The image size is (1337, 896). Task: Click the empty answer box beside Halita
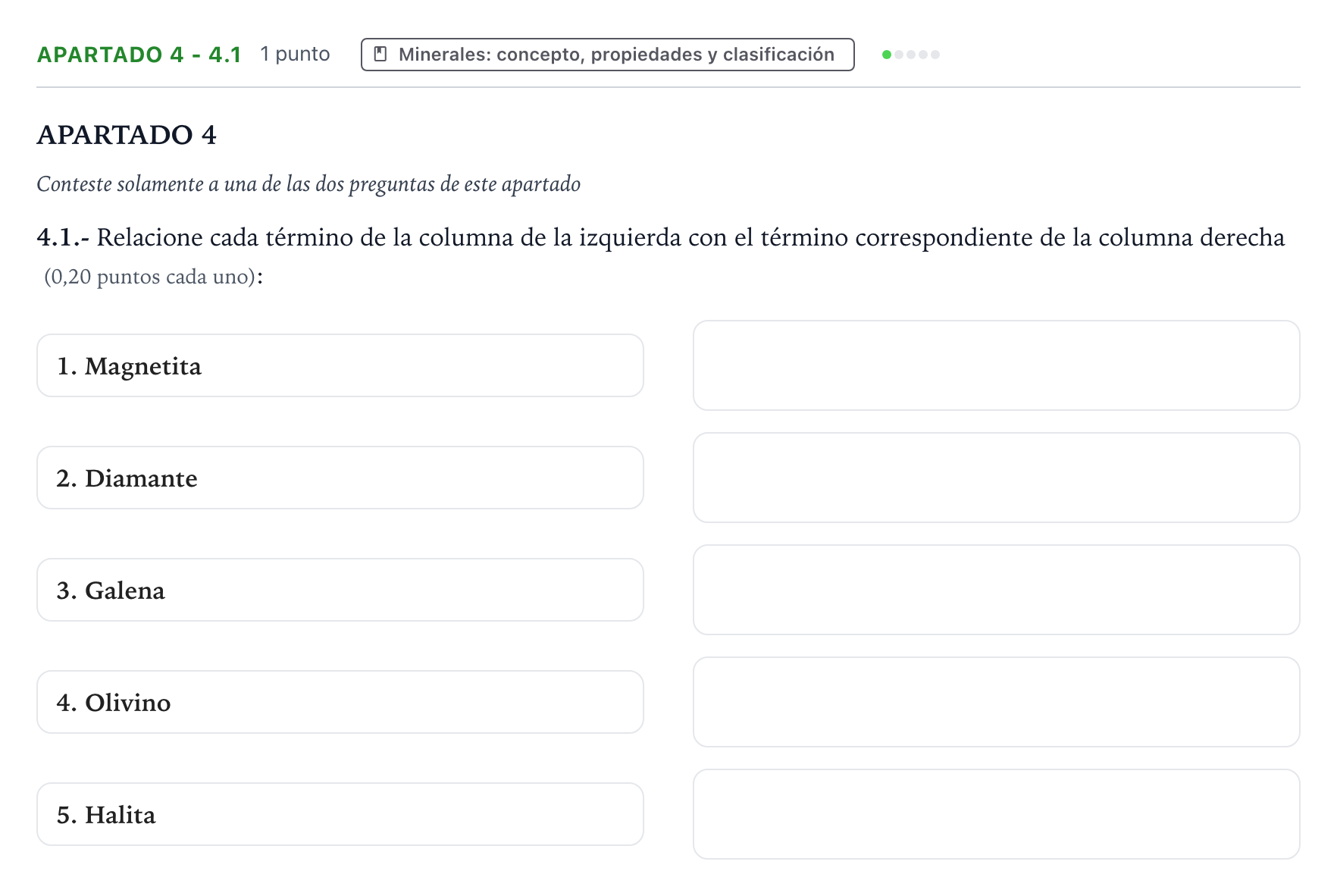click(x=997, y=814)
